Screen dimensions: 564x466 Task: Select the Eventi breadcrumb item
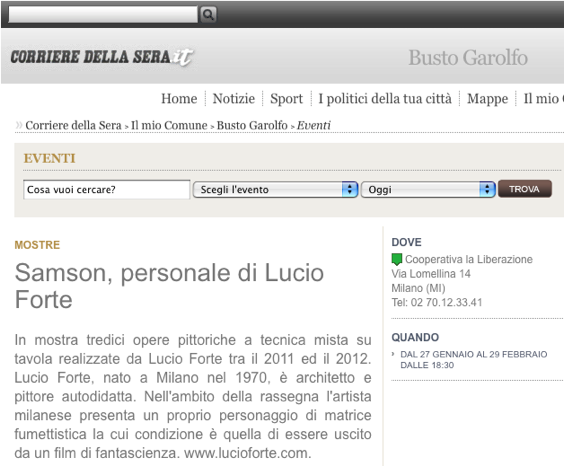[314, 125]
